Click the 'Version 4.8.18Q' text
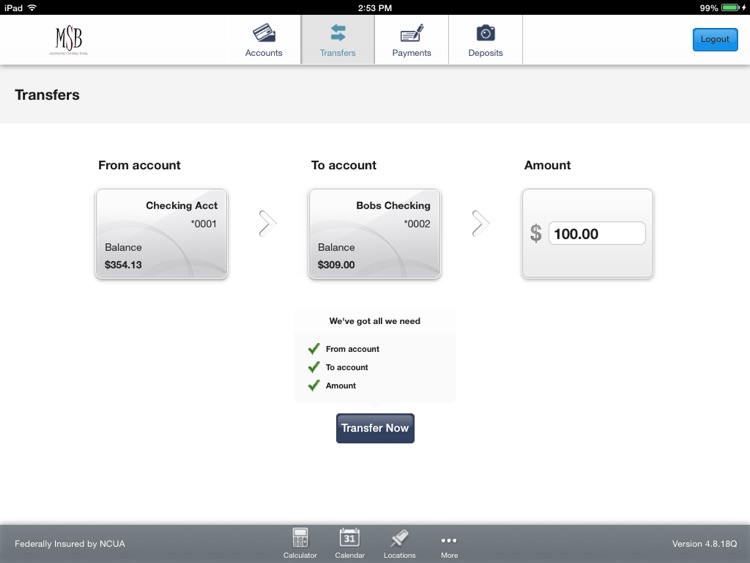Viewport: 750px width, 563px height. [x=704, y=544]
